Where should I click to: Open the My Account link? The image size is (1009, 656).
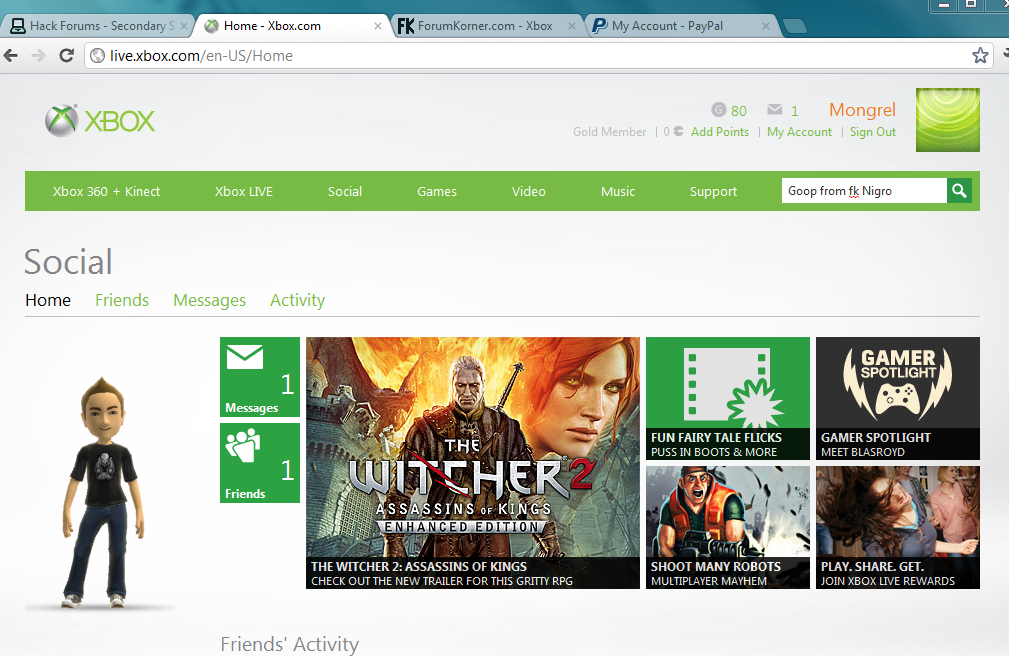coord(799,132)
